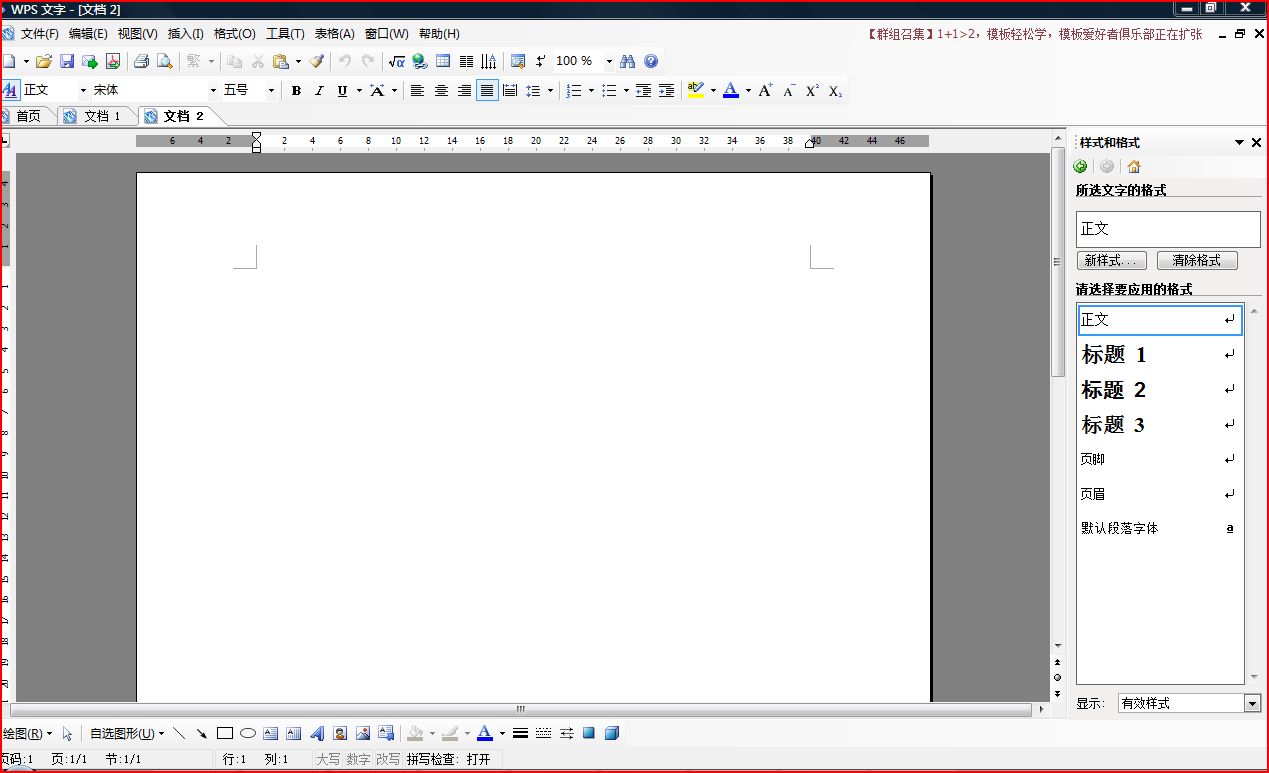Image resolution: width=1269 pixels, height=773 pixels.
Task: Select the rectangle shape drawing tool
Action: [x=225, y=733]
